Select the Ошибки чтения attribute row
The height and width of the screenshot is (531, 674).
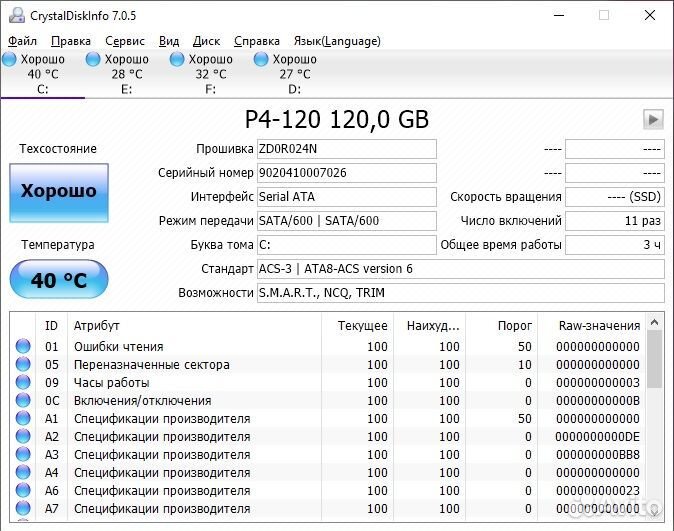point(328,347)
